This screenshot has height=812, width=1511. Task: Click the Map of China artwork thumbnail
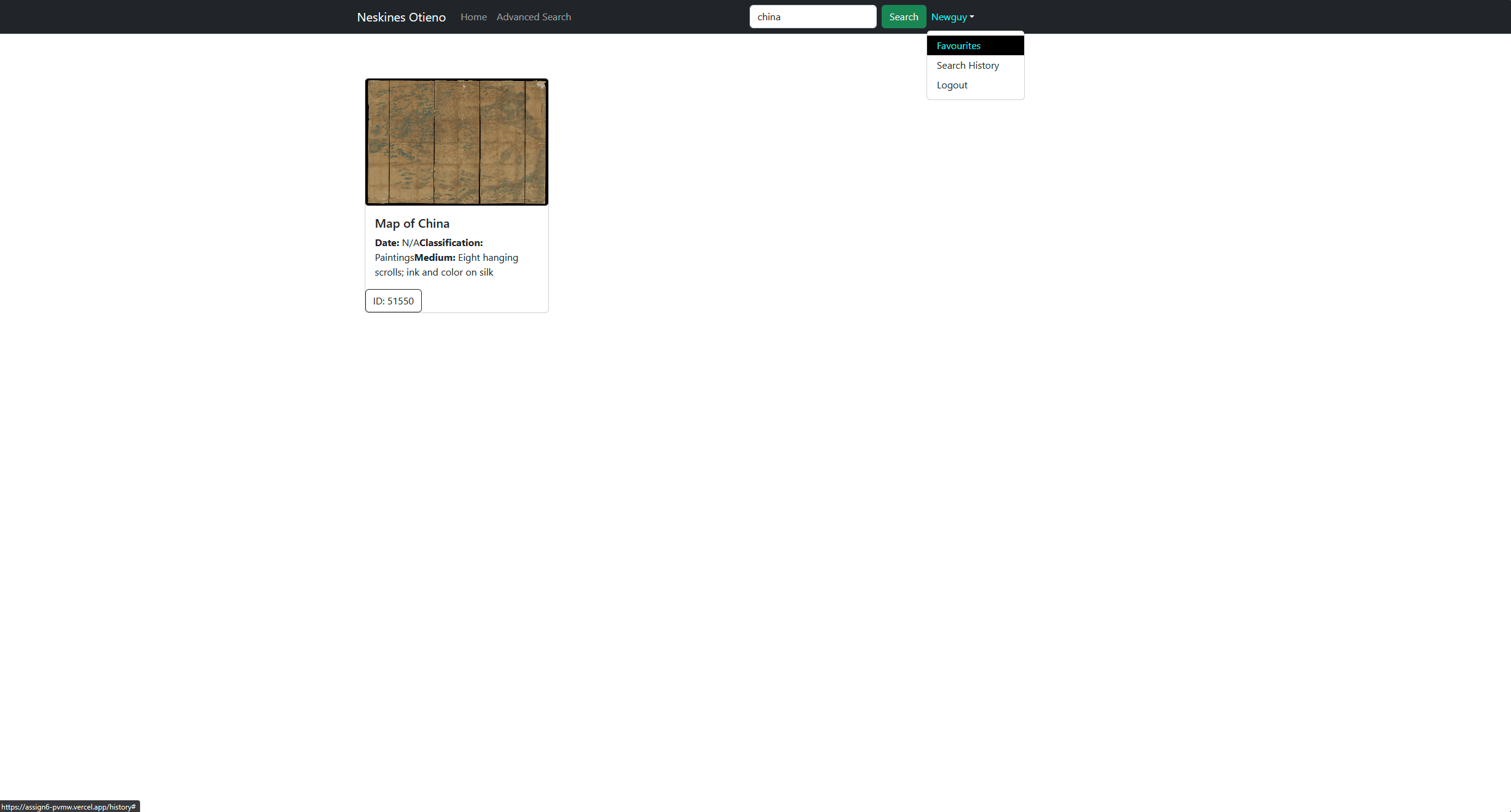tap(456, 142)
